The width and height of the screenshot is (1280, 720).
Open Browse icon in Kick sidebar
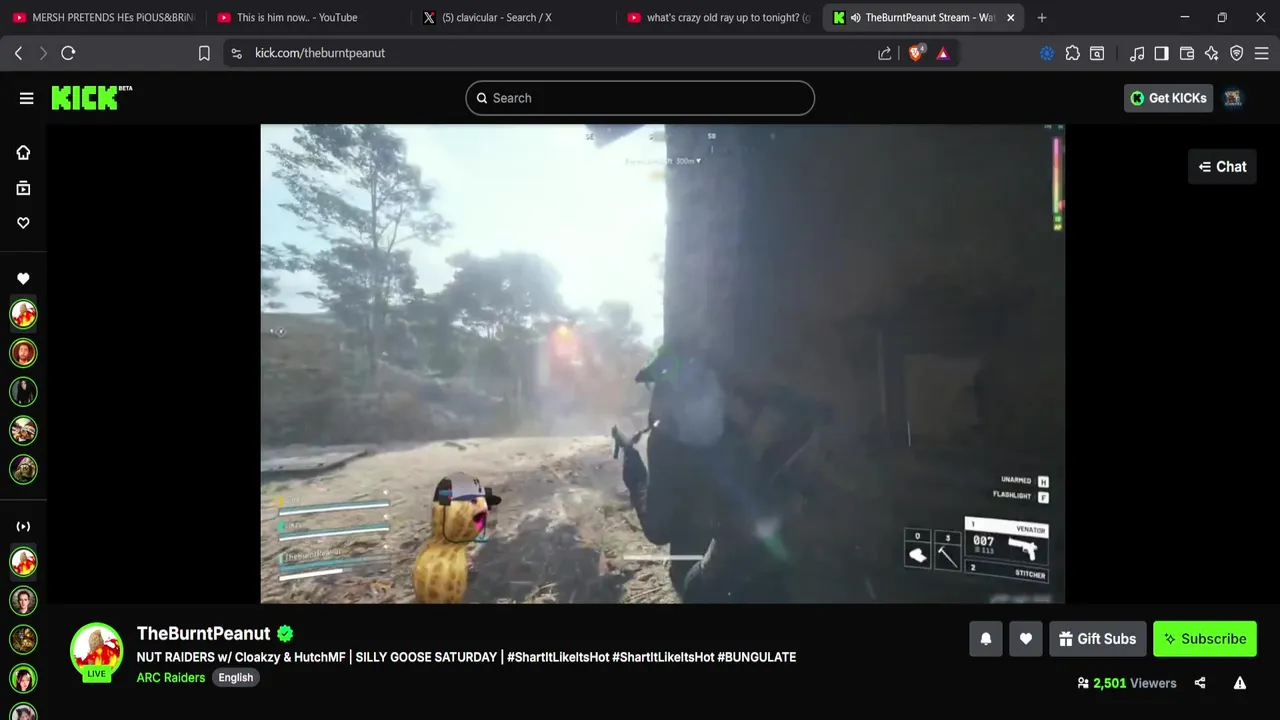[x=23, y=188]
